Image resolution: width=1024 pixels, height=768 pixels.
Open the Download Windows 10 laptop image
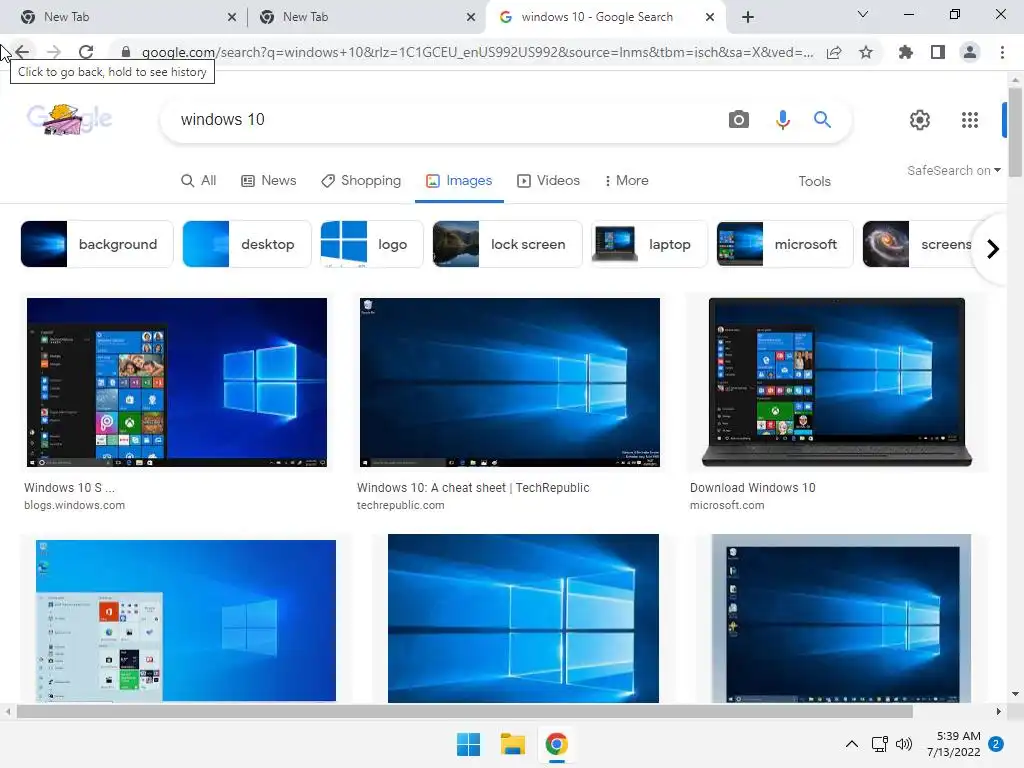[837, 383]
